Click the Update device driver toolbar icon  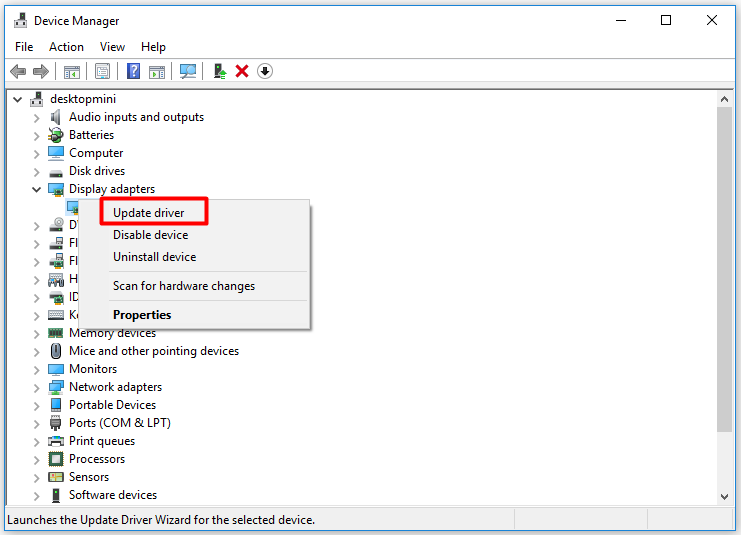(220, 71)
